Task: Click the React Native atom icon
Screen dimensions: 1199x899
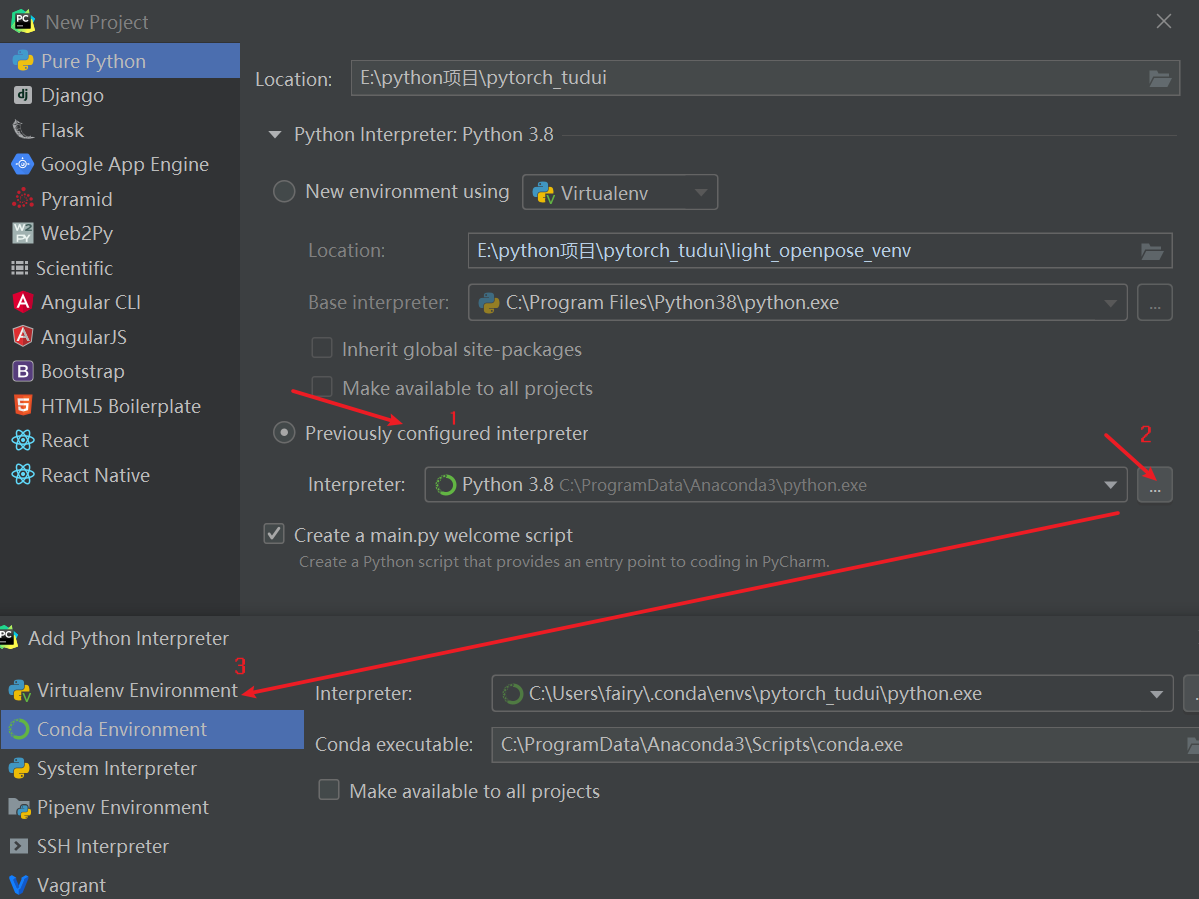Action: coord(23,475)
